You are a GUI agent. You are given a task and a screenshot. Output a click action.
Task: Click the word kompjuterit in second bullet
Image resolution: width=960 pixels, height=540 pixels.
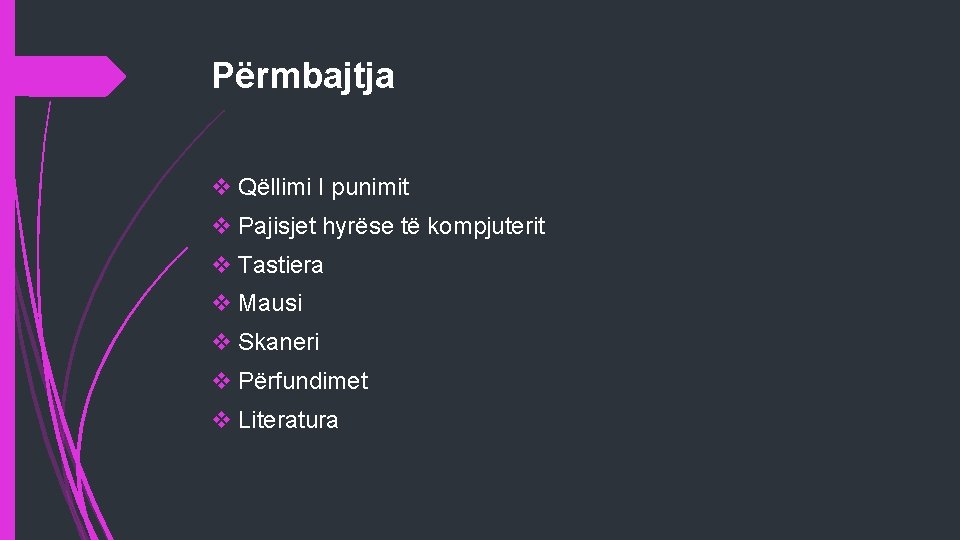486,226
